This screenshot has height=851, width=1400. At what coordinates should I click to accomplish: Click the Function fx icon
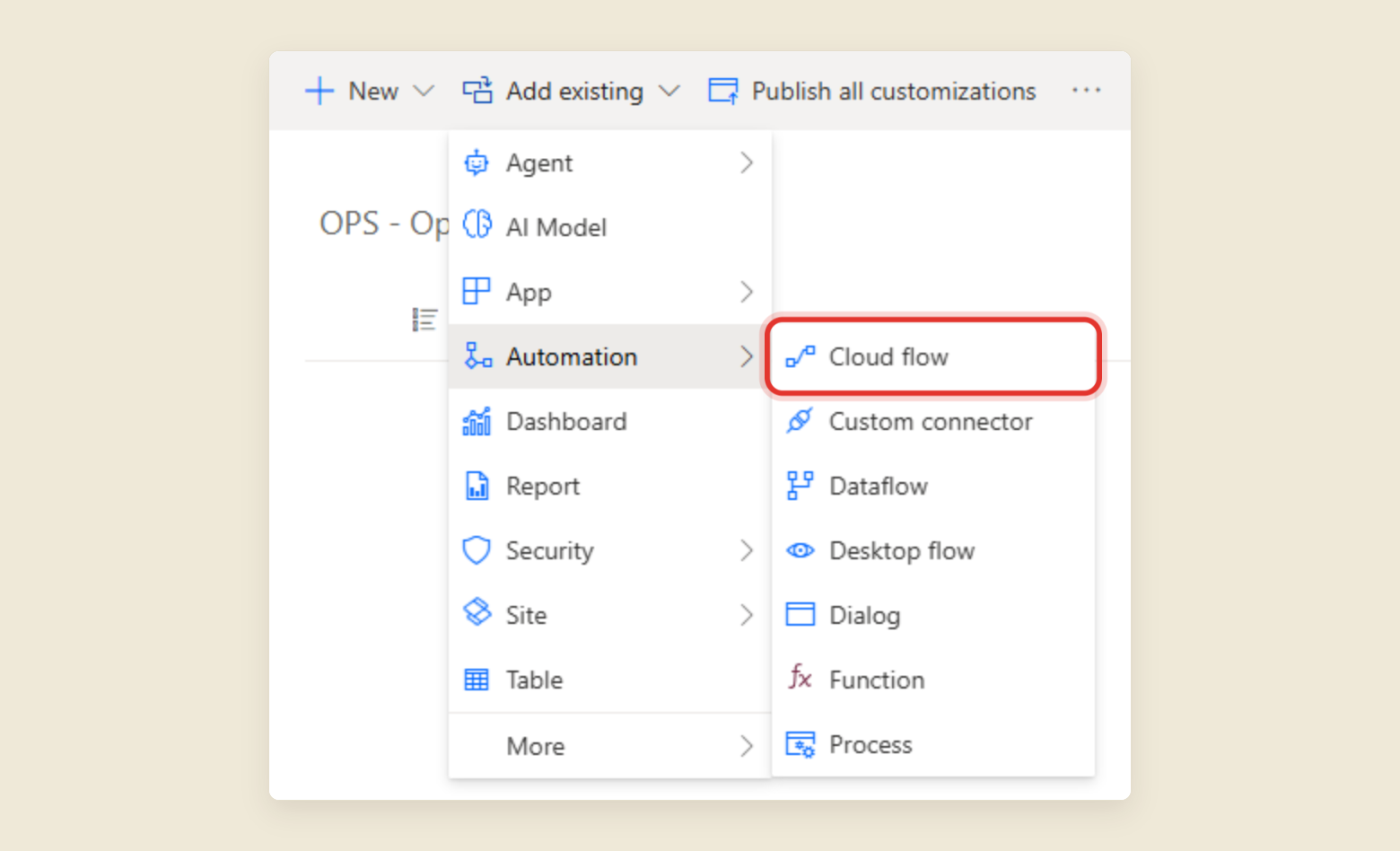(801, 677)
